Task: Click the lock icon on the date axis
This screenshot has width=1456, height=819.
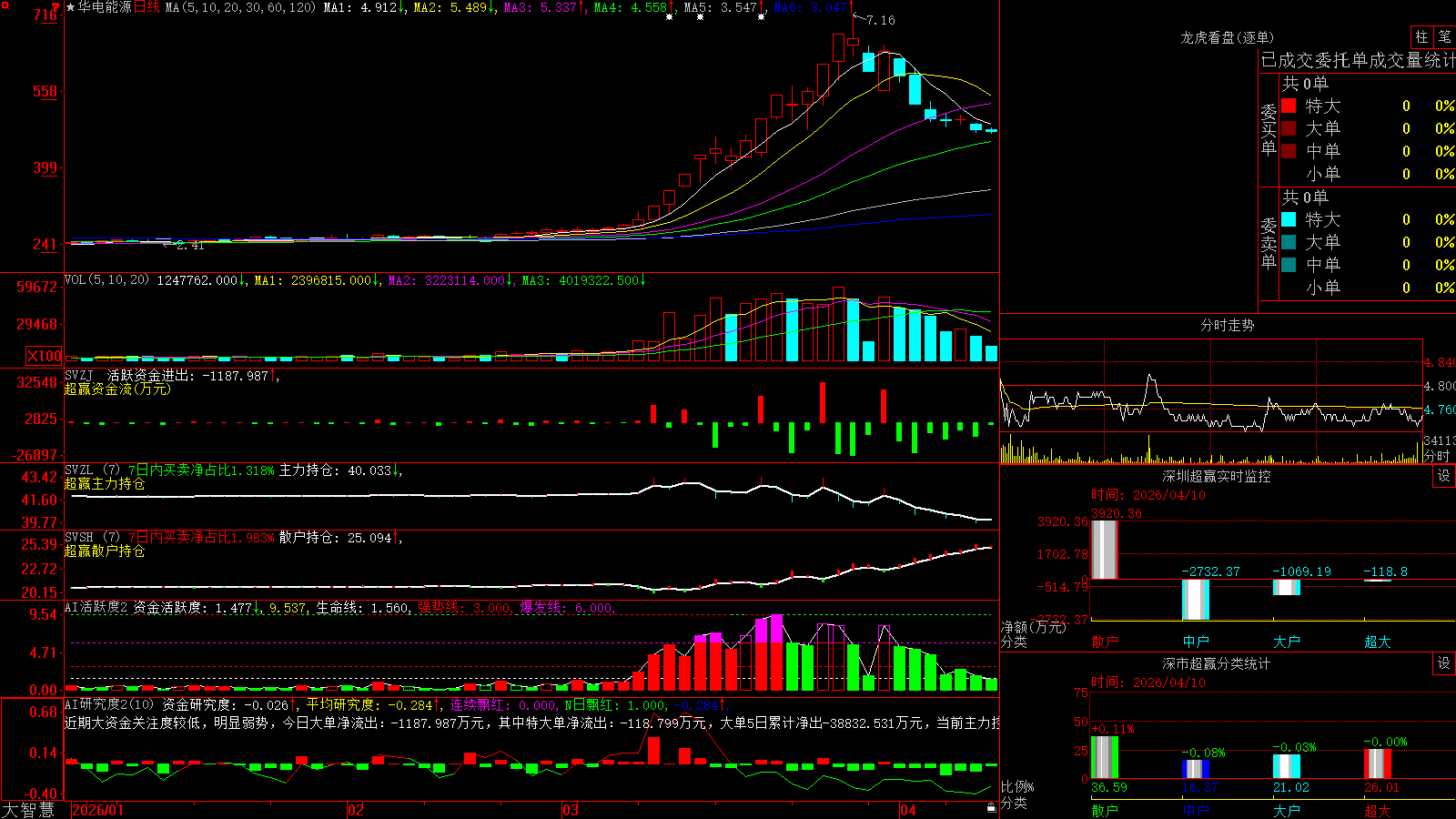Action: (991, 808)
